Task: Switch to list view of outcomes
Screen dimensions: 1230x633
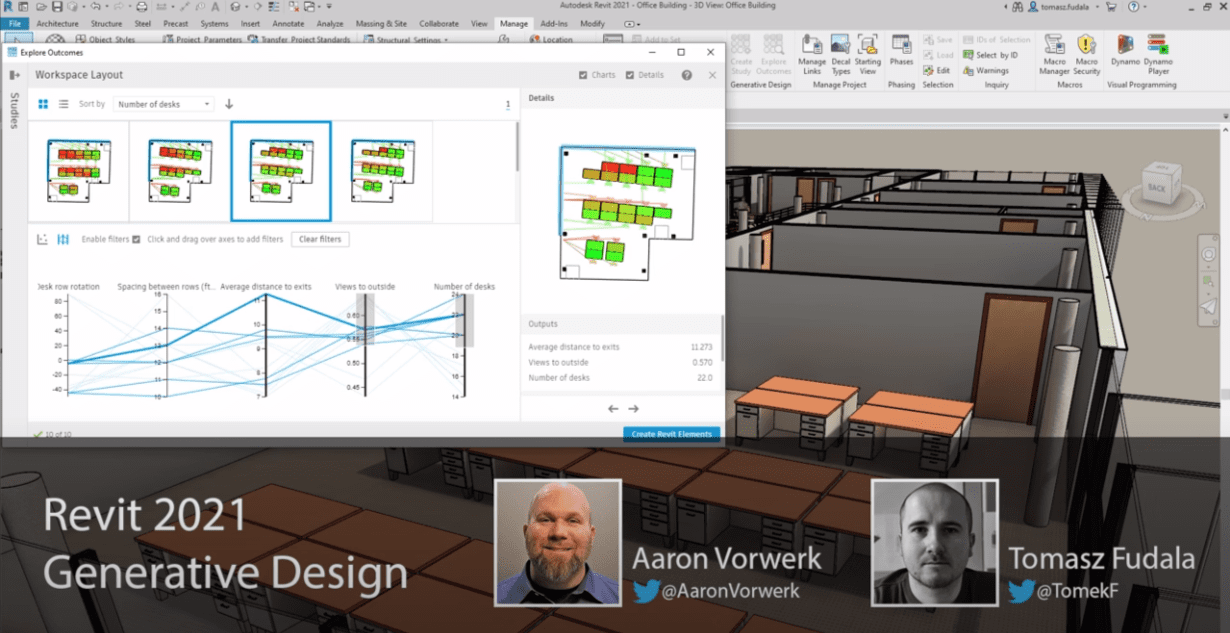Action: point(63,104)
